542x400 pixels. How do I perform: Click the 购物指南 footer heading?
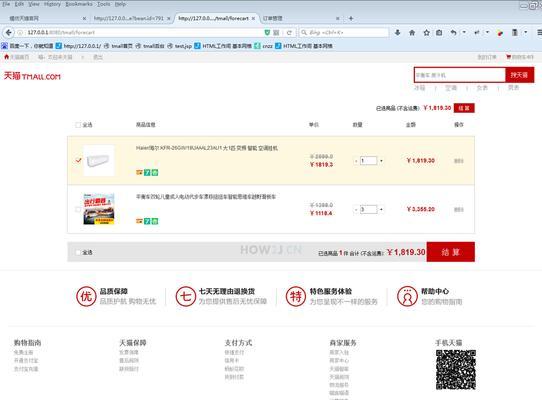pos(27,343)
